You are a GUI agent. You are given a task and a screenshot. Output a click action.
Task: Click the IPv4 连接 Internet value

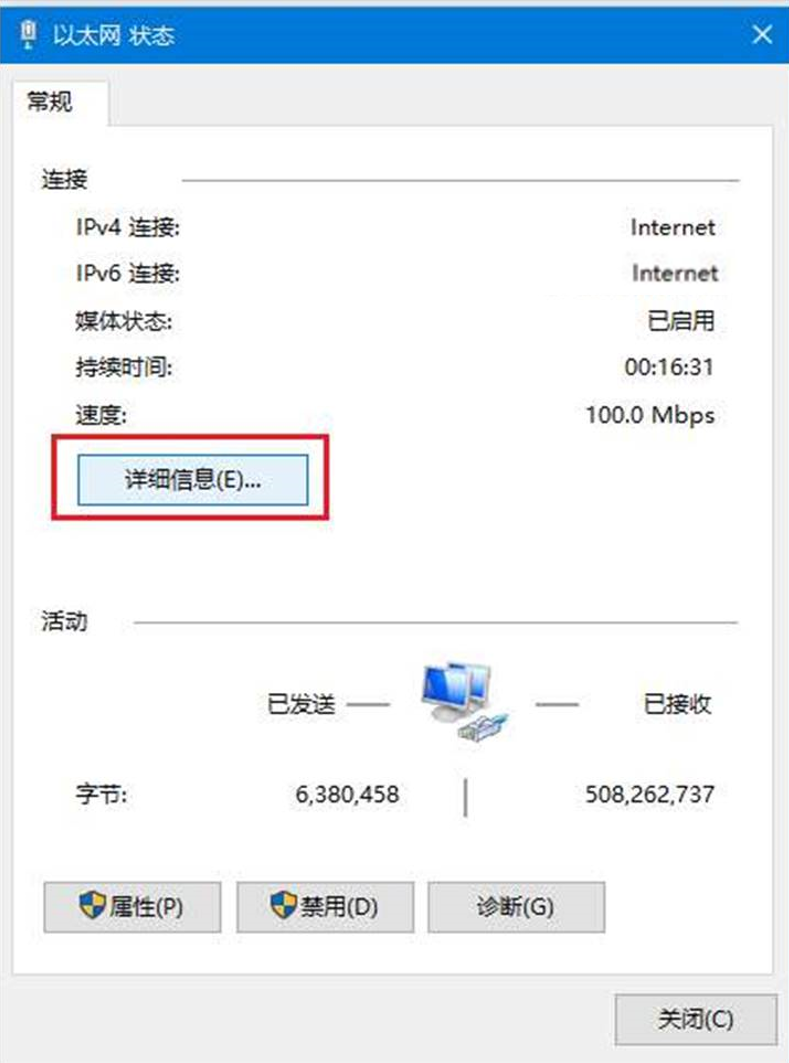coord(672,227)
